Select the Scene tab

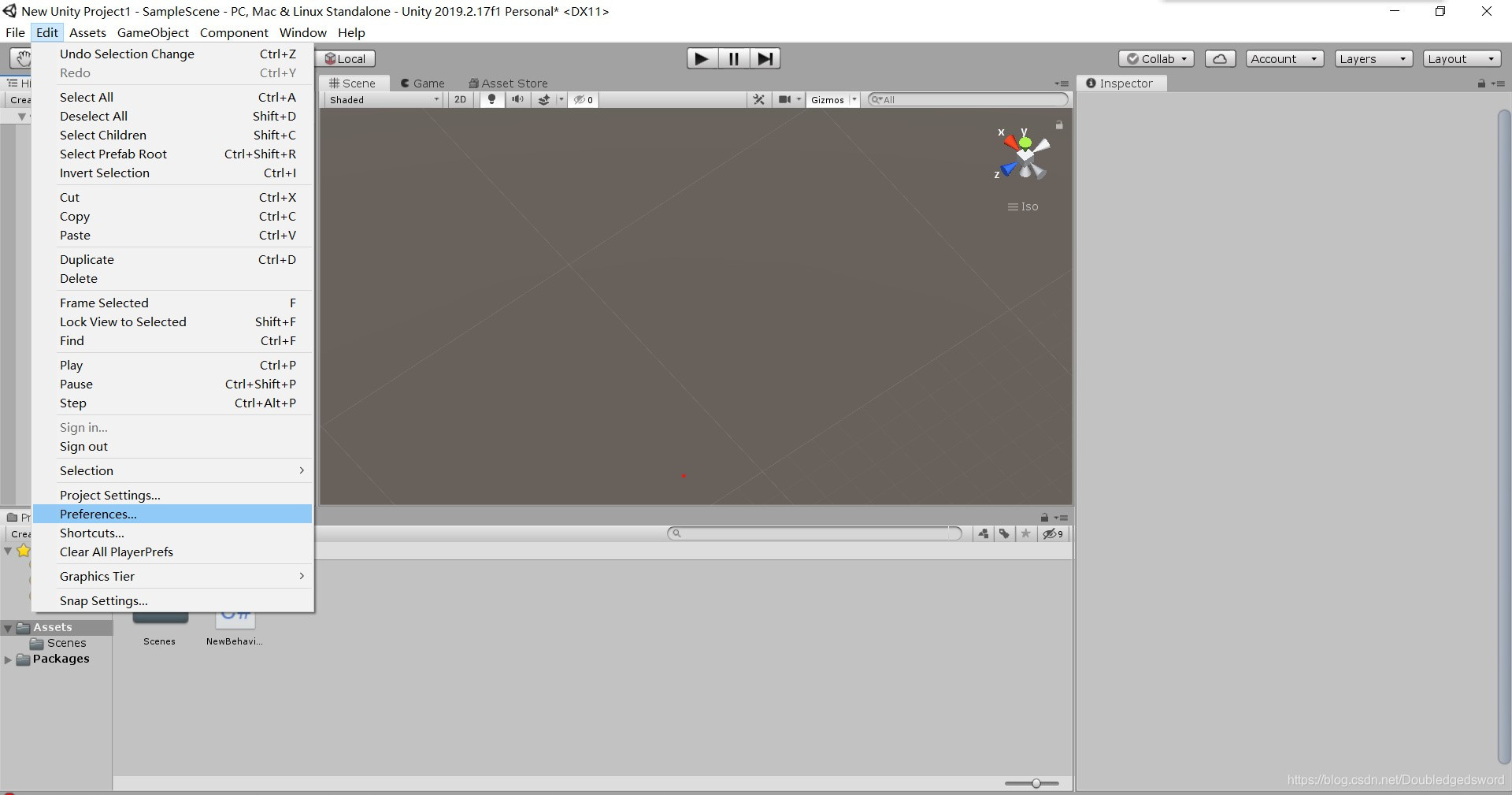(x=353, y=83)
